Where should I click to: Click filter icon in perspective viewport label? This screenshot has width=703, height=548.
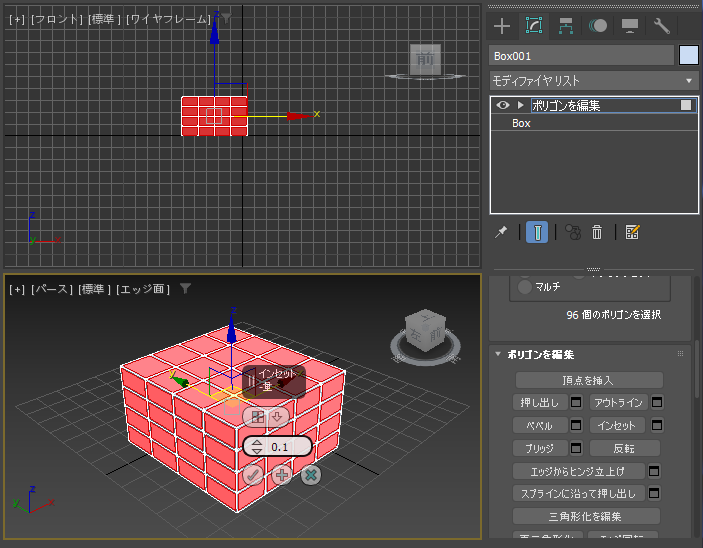tap(185, 288)
